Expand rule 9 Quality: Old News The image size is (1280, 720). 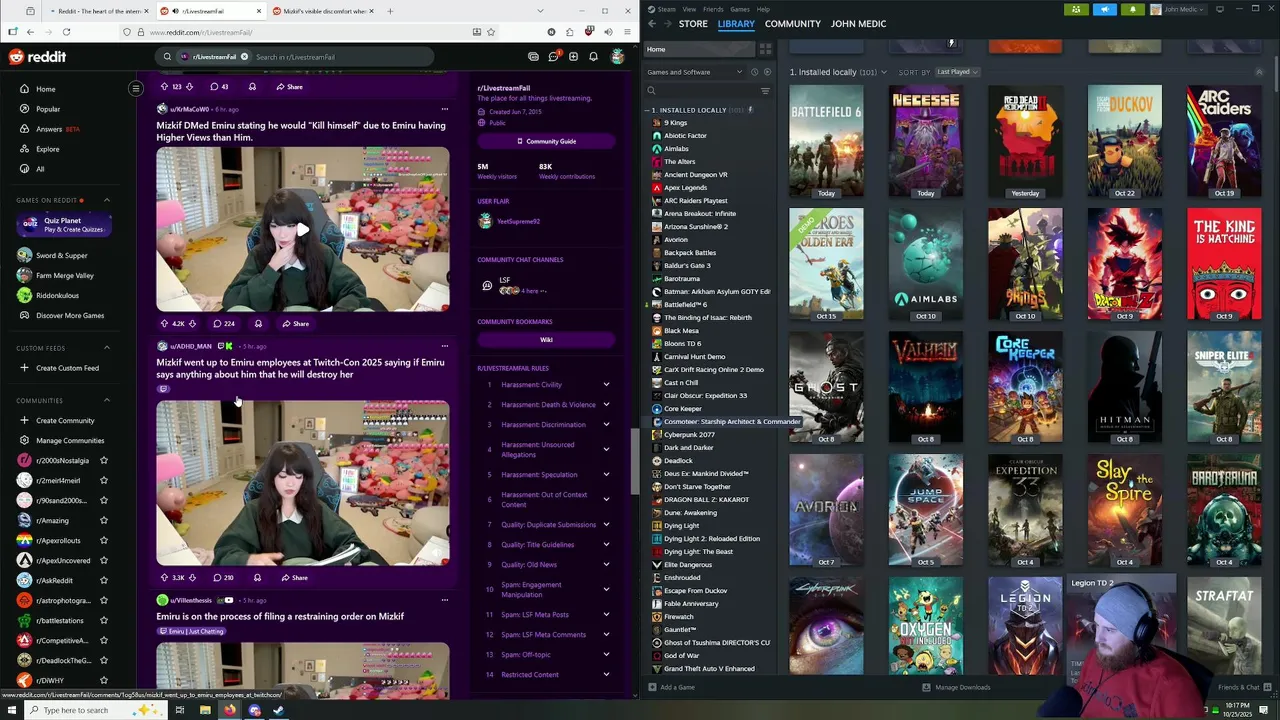[606, 565]
